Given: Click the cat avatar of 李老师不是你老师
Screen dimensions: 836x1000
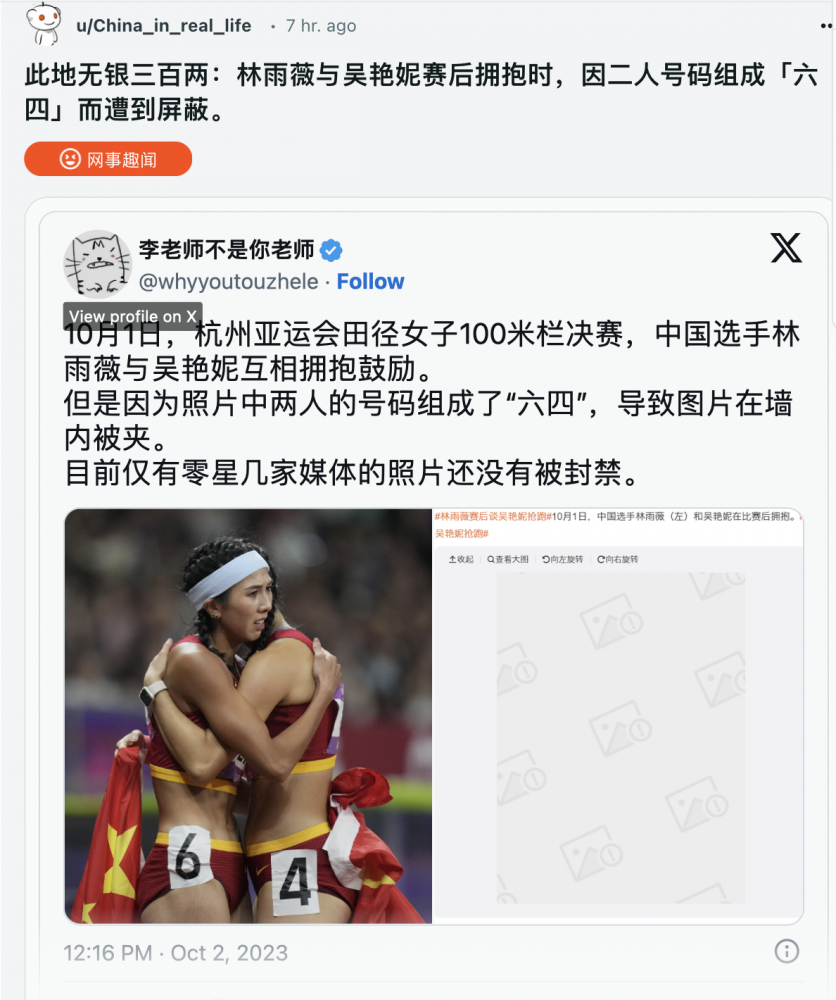Looking at the screenshot, I should click(98, 264).
